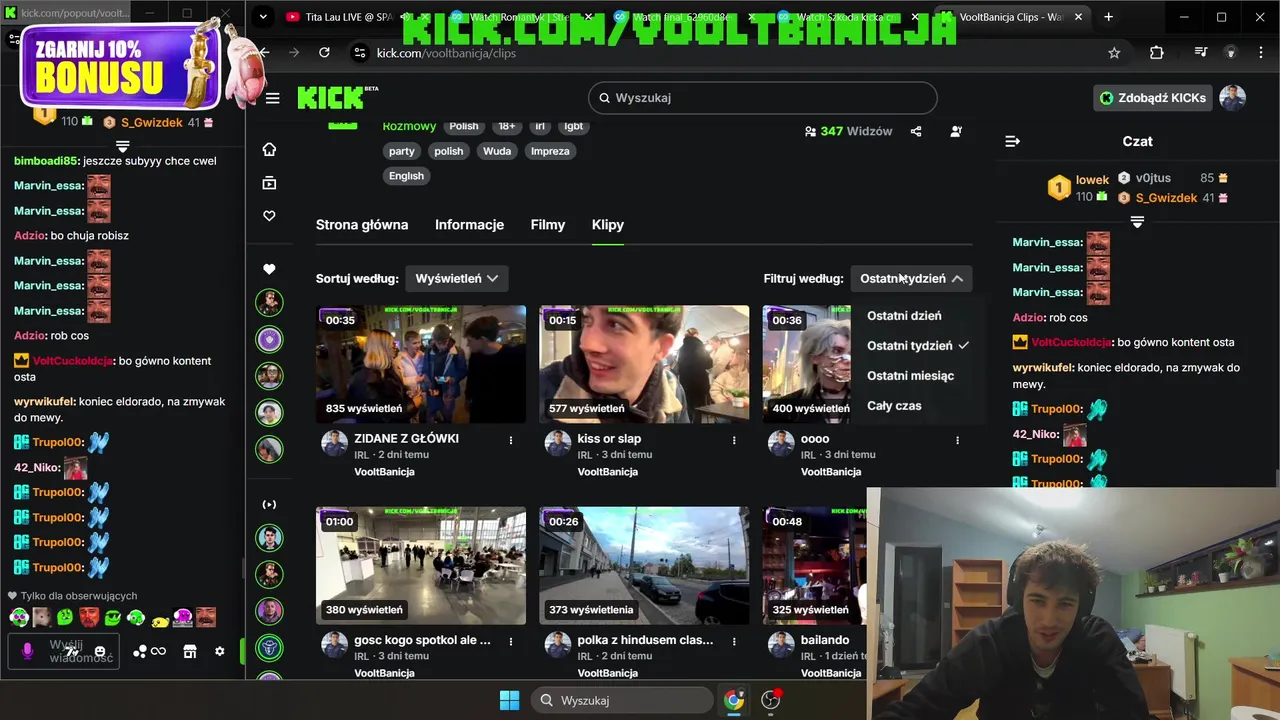Click the live recommended streams sidebar icon

coord(269,505)
